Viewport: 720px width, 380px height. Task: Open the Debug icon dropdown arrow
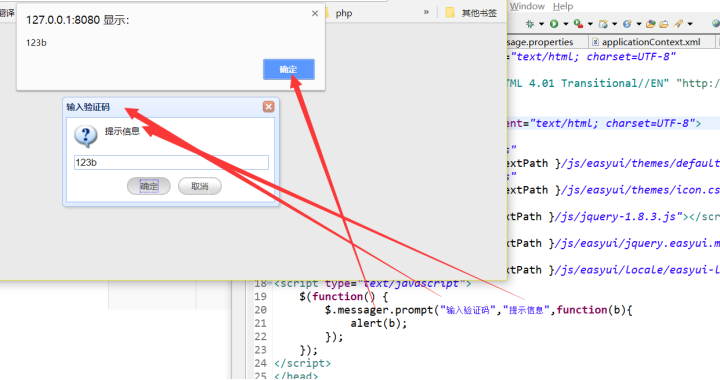tap(541, 24)
